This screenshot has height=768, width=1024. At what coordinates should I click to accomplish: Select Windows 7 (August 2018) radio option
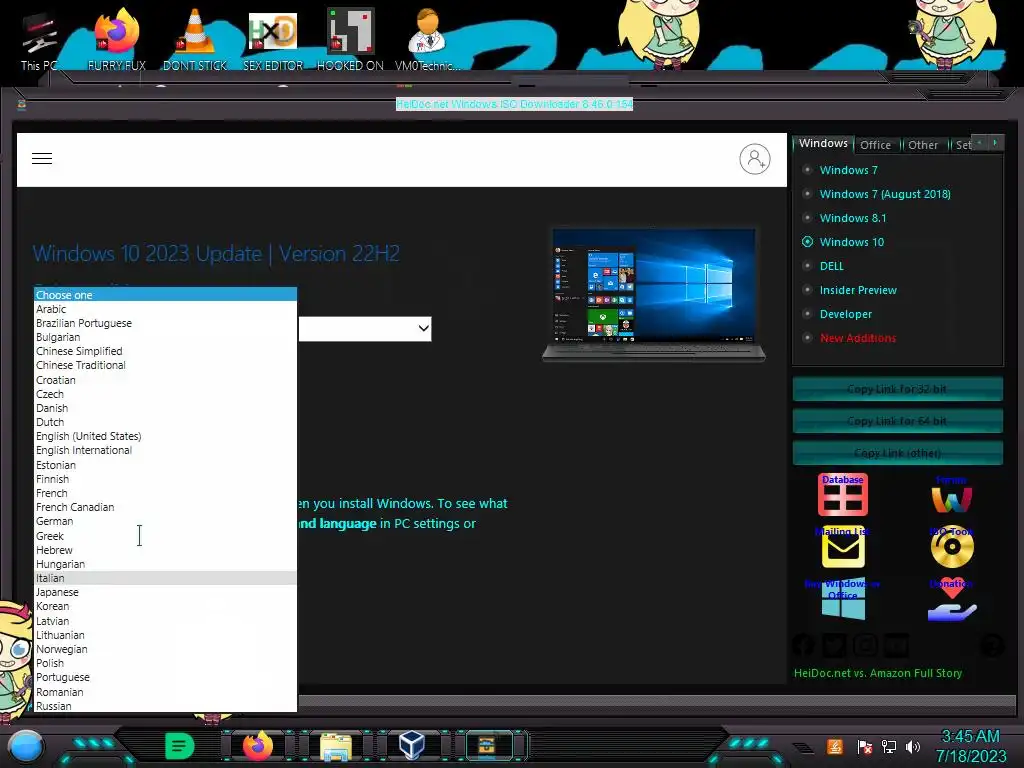point(807,194)
